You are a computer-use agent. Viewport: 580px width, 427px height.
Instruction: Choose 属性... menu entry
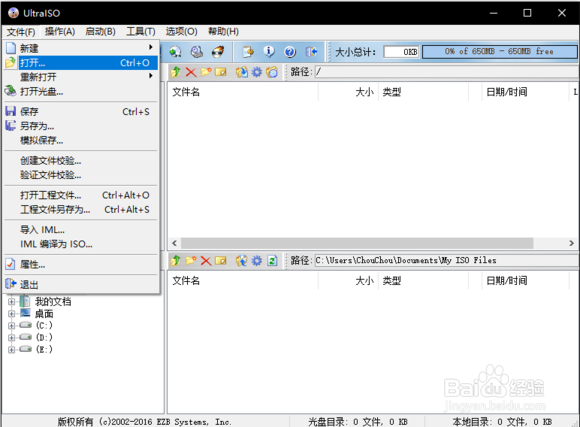tap(81, 265)
